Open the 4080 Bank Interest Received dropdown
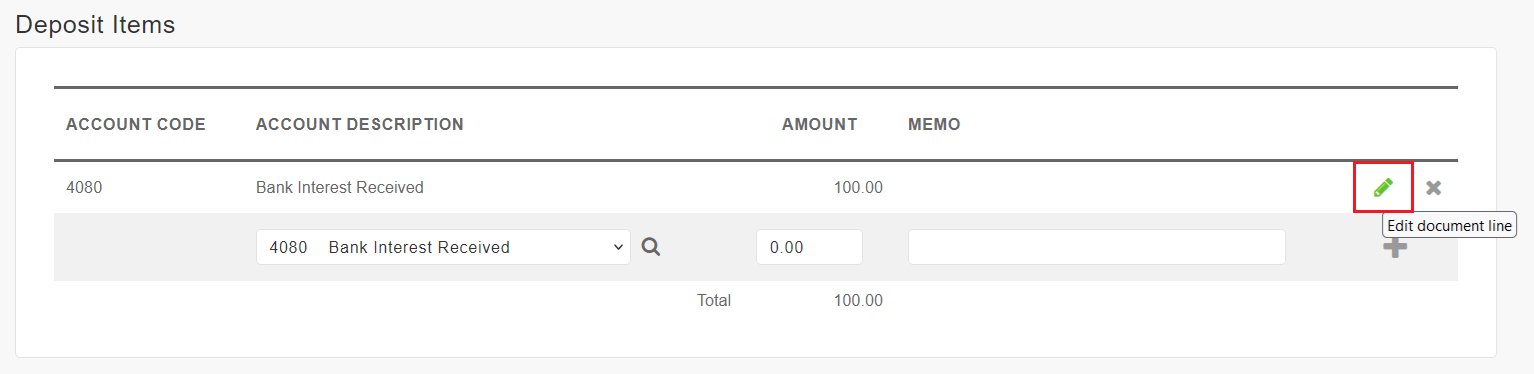 tap(443, 247)
